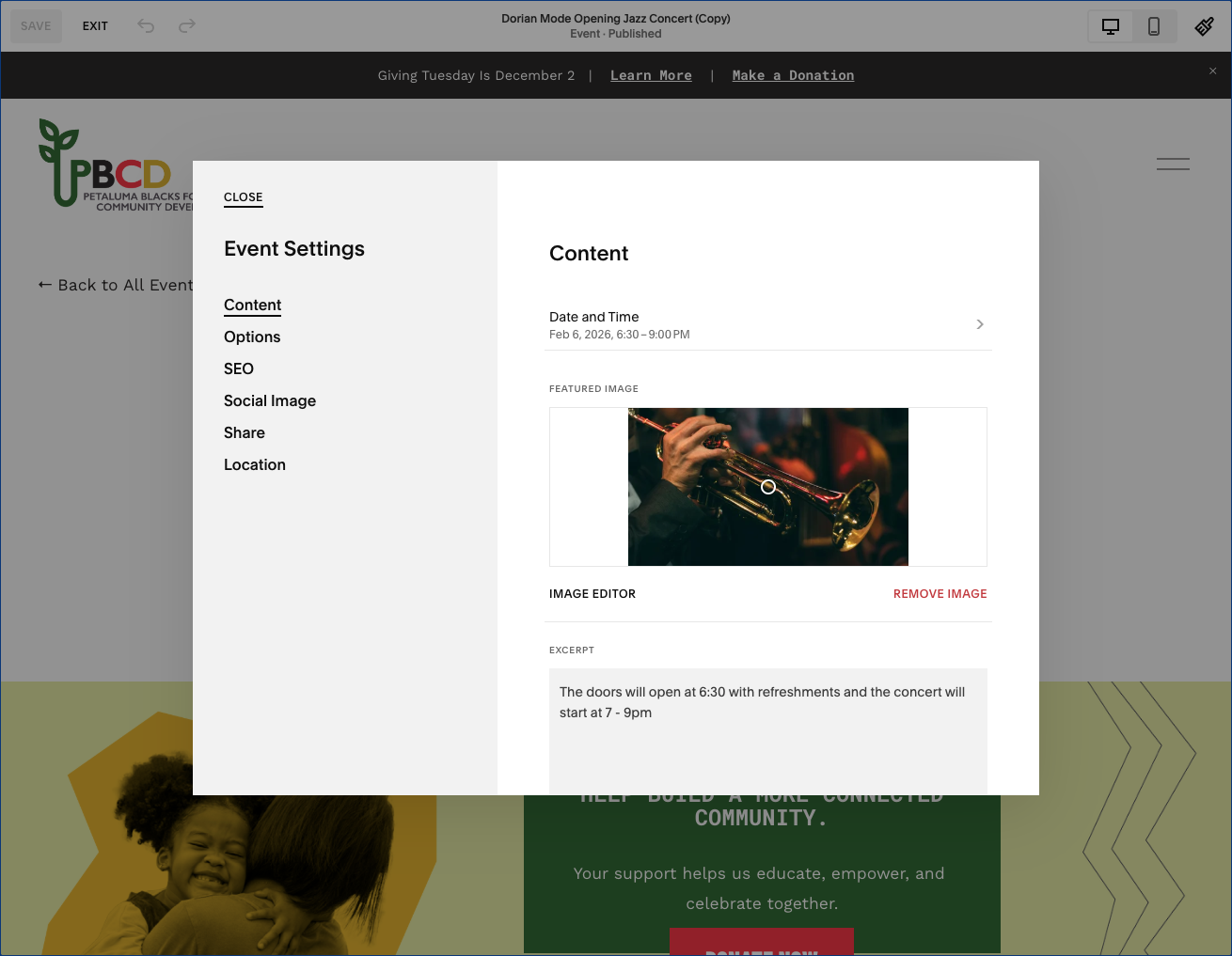Image resolution: width=1232 pixels, height=956 pixels.
Task: Open the Social Image section
Action: click(x=270, y=400)
